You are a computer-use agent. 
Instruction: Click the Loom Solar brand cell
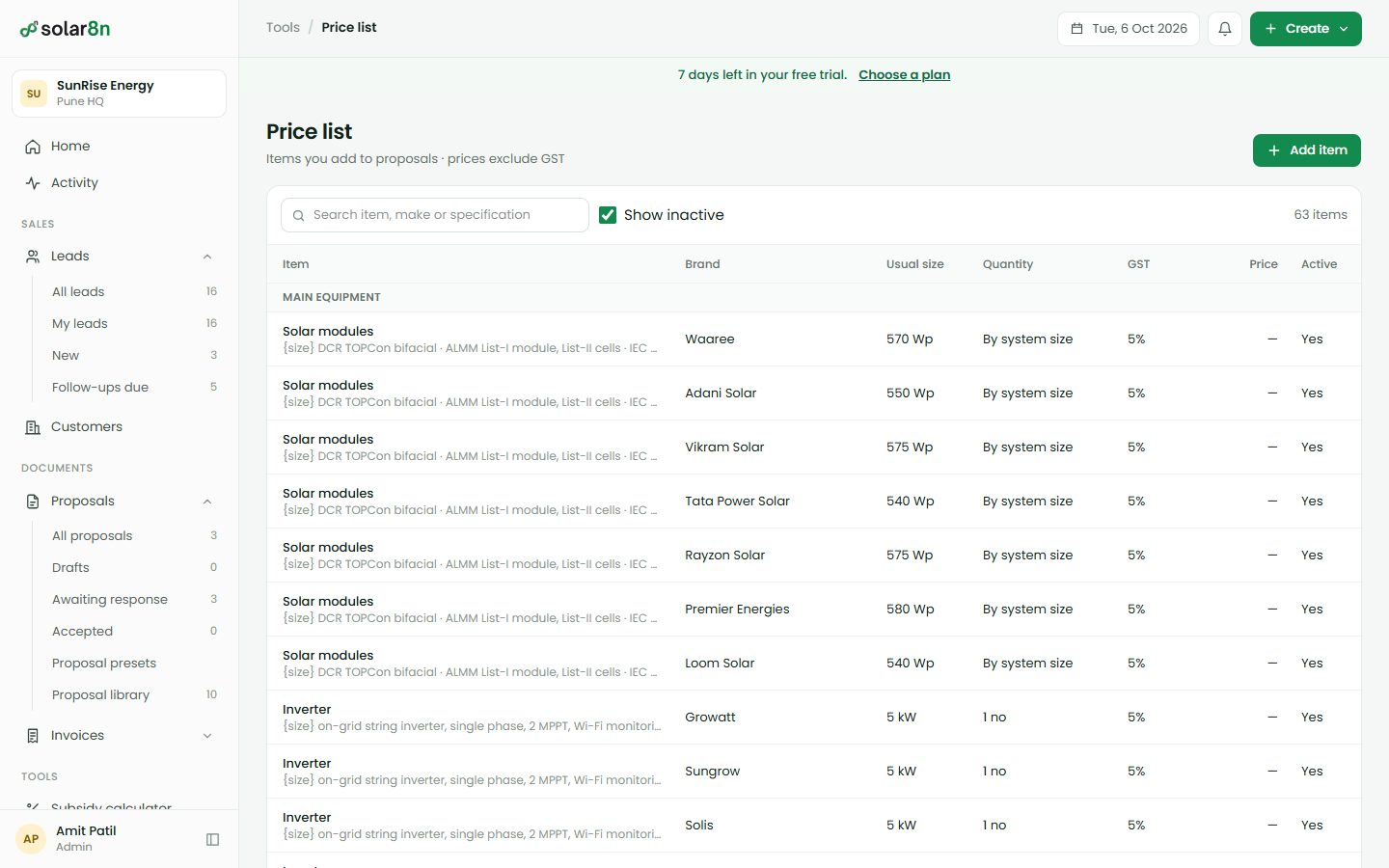click(x=720, y=664)
